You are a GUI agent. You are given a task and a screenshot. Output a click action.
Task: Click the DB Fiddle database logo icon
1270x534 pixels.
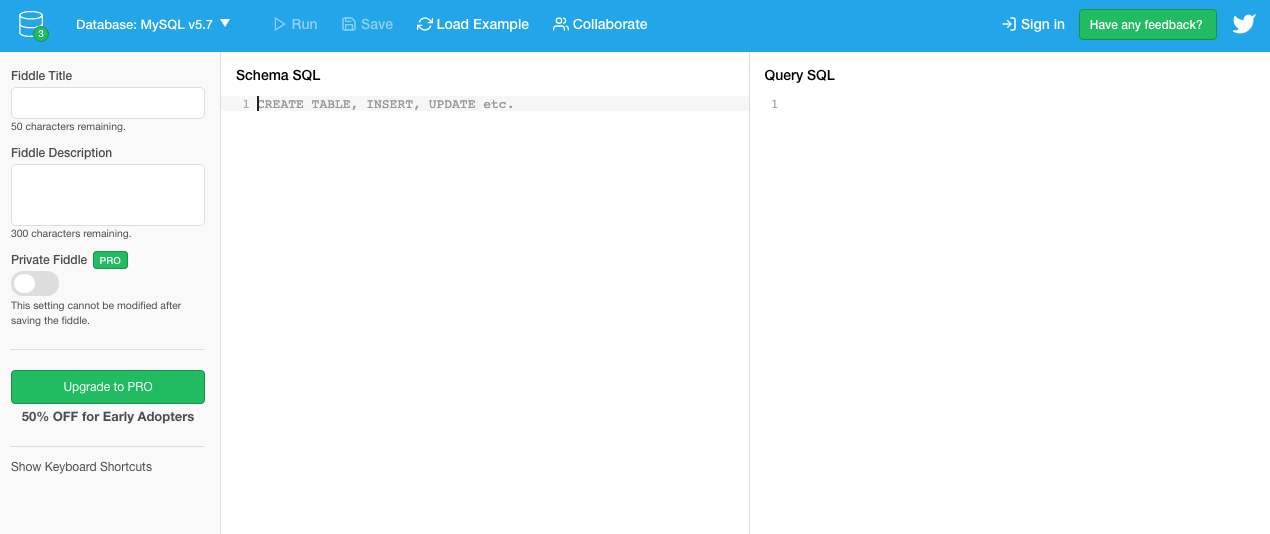point(32,24)
